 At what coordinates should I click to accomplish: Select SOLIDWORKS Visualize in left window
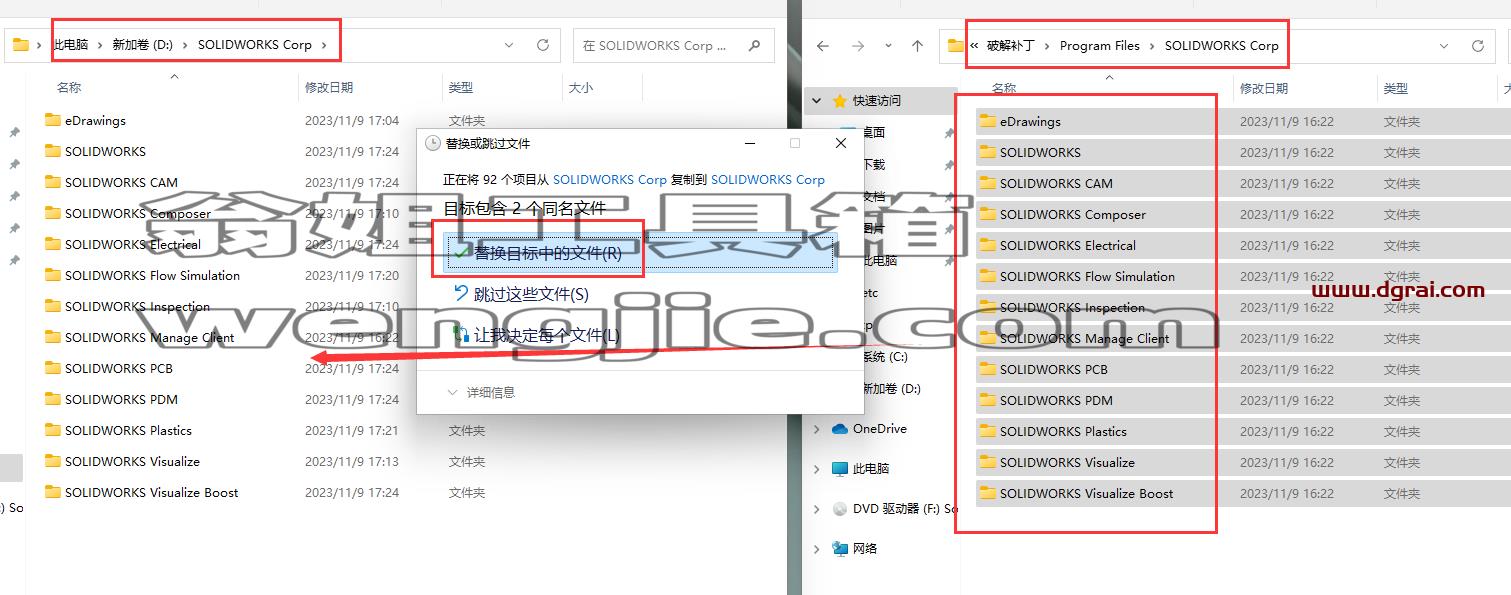pyautogui.click(x=132, y=461)
